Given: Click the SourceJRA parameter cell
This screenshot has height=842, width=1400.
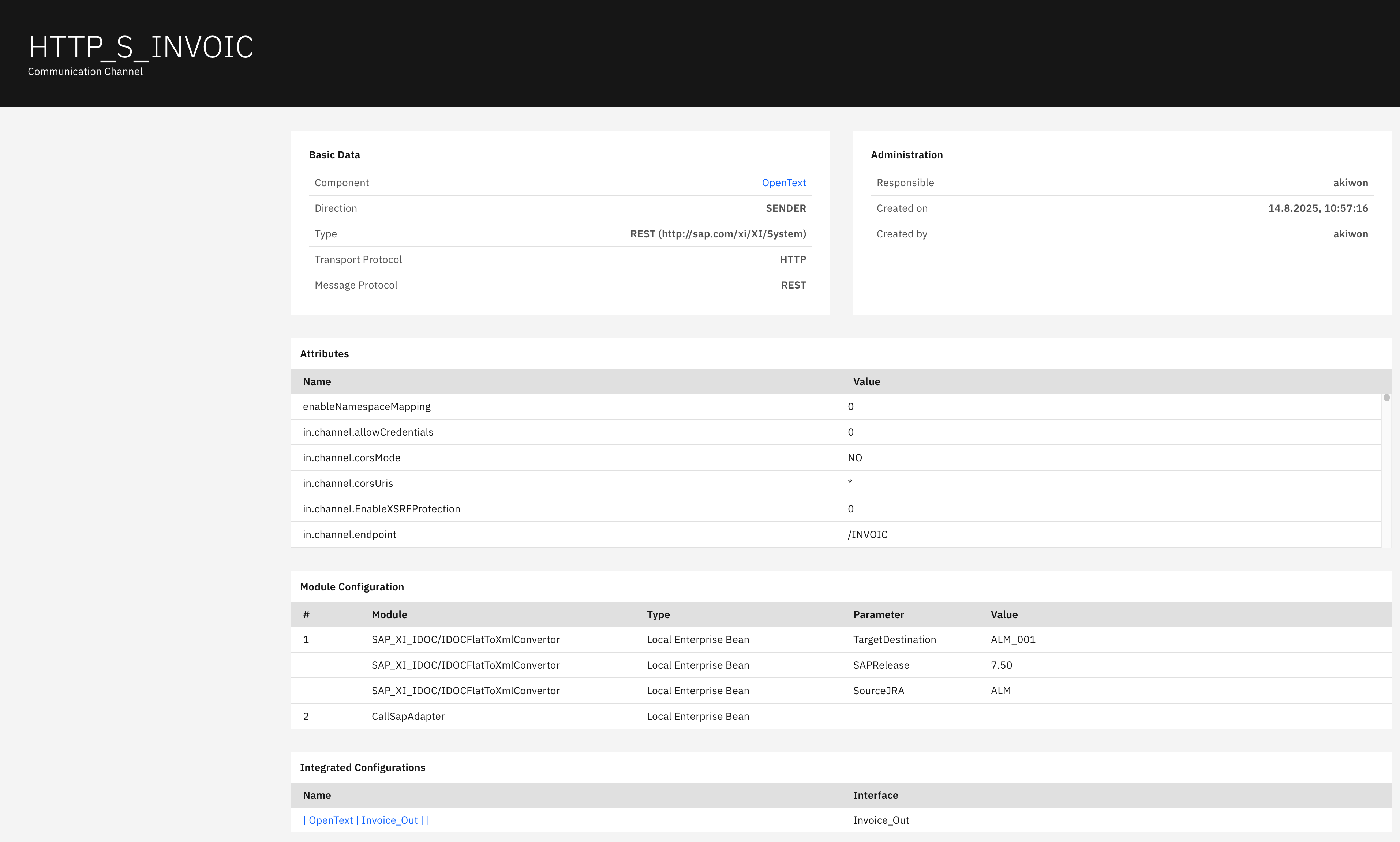Looking at the screenshot, I should coord(879,691).
